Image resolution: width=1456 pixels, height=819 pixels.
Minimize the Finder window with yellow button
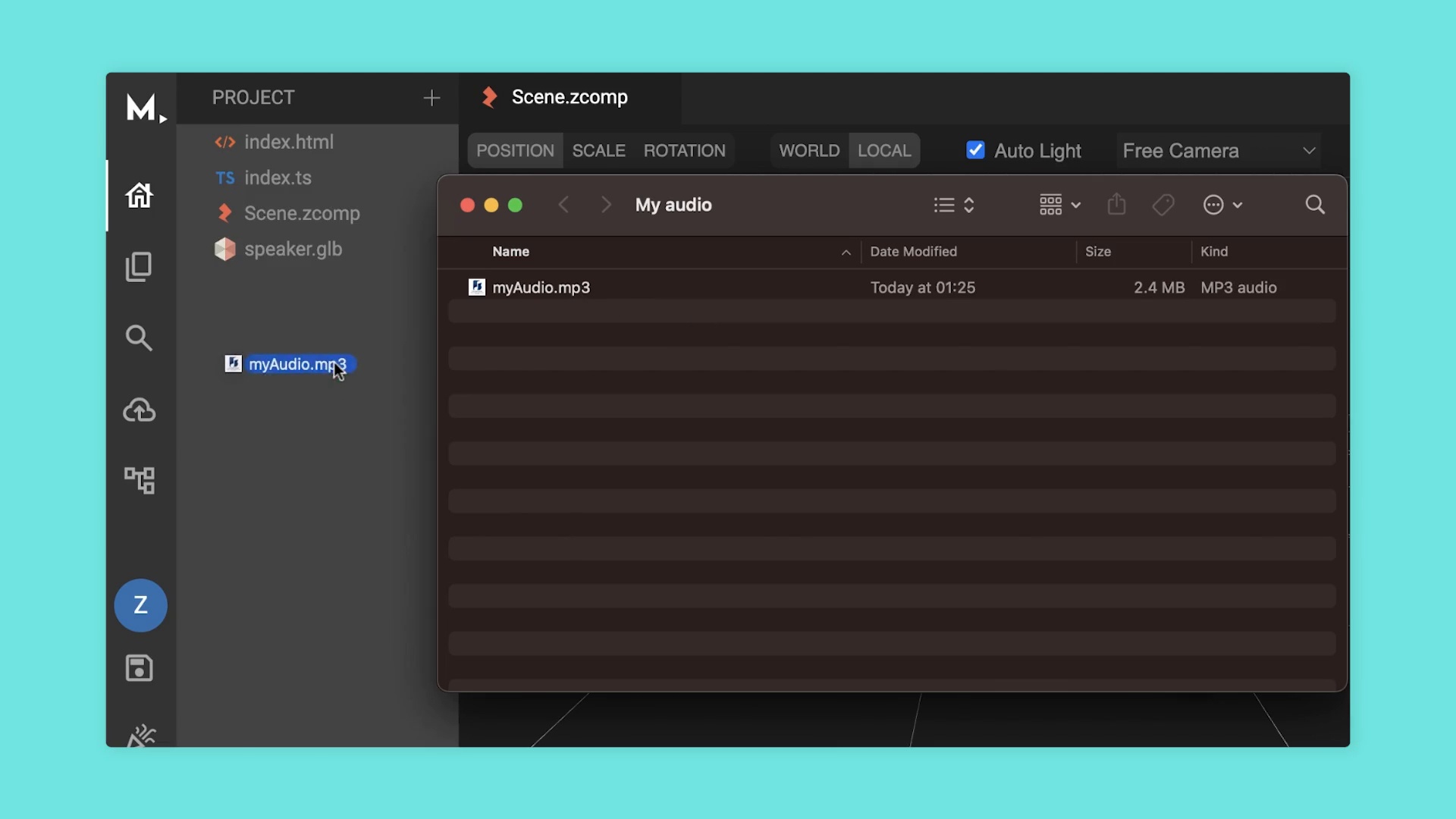491,206
